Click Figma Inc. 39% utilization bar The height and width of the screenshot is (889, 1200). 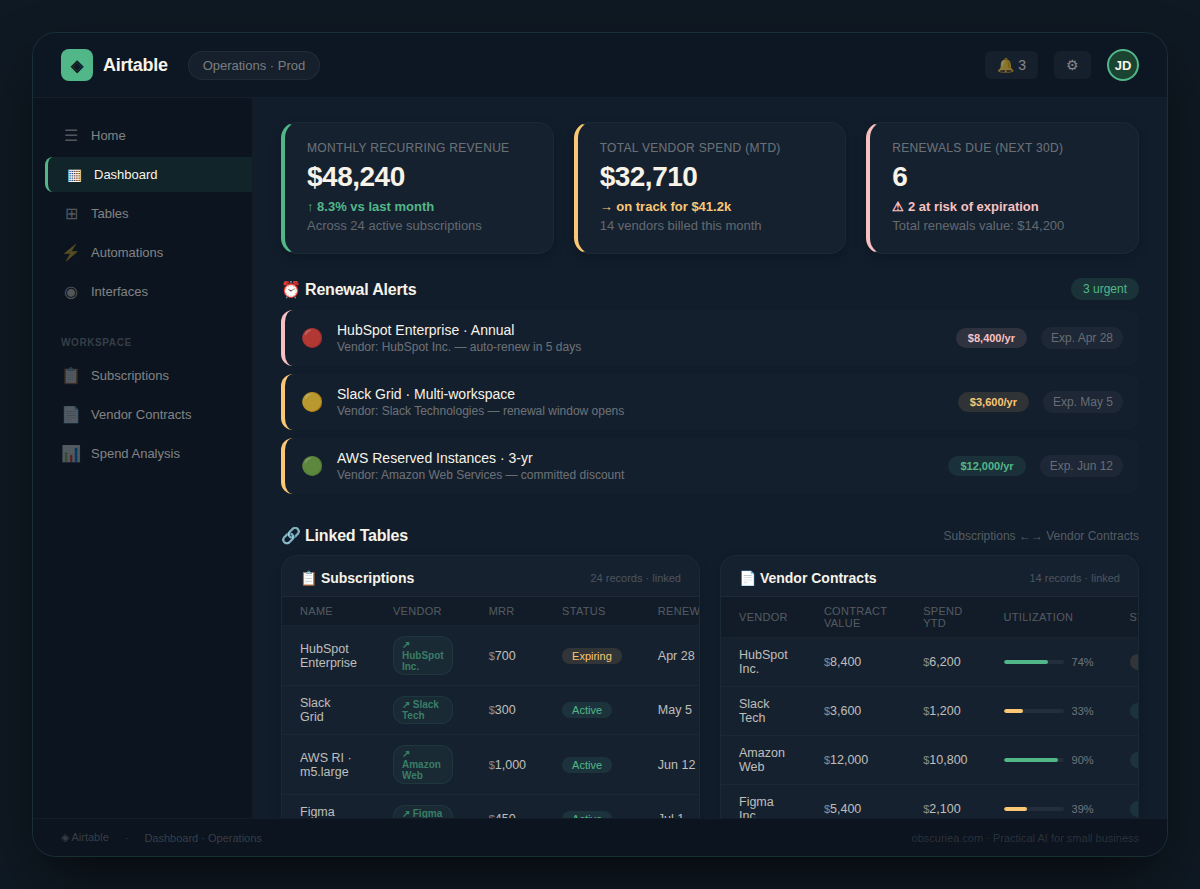tap(1034, 809)
